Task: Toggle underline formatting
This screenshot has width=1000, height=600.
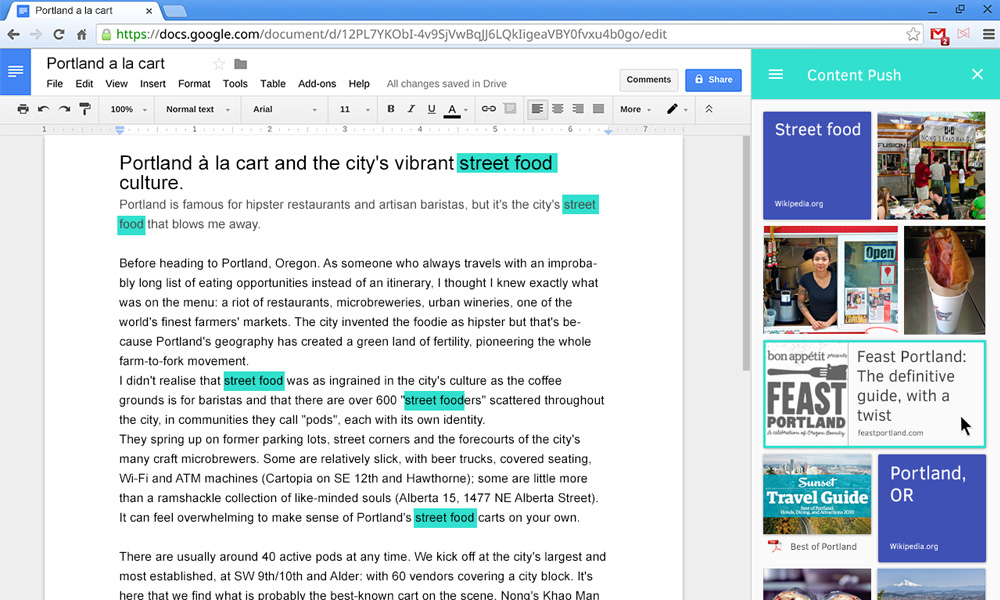Action: [x=431, y=110]
